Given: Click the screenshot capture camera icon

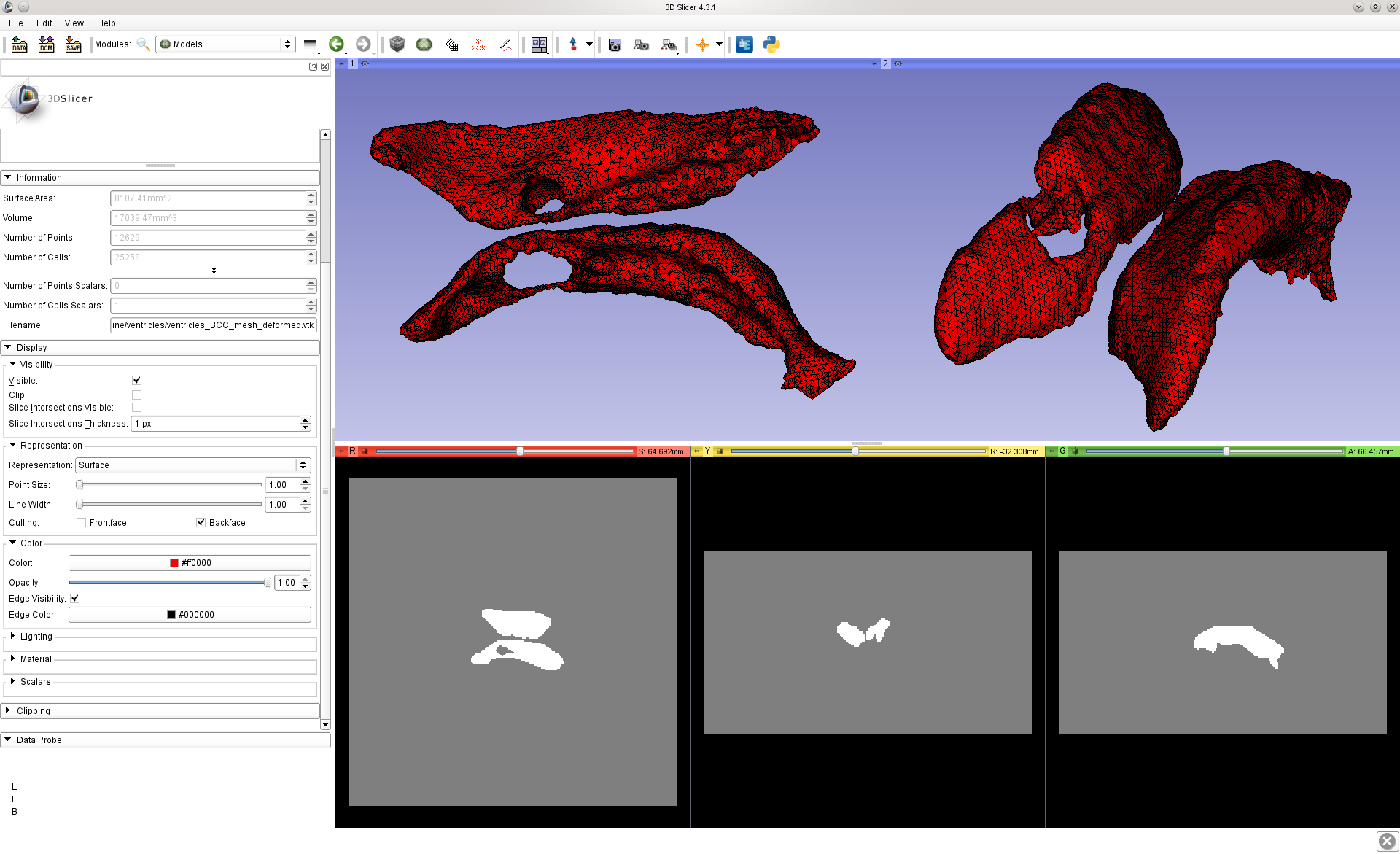Looking at the screenshot, I should [x=615, y=44].
